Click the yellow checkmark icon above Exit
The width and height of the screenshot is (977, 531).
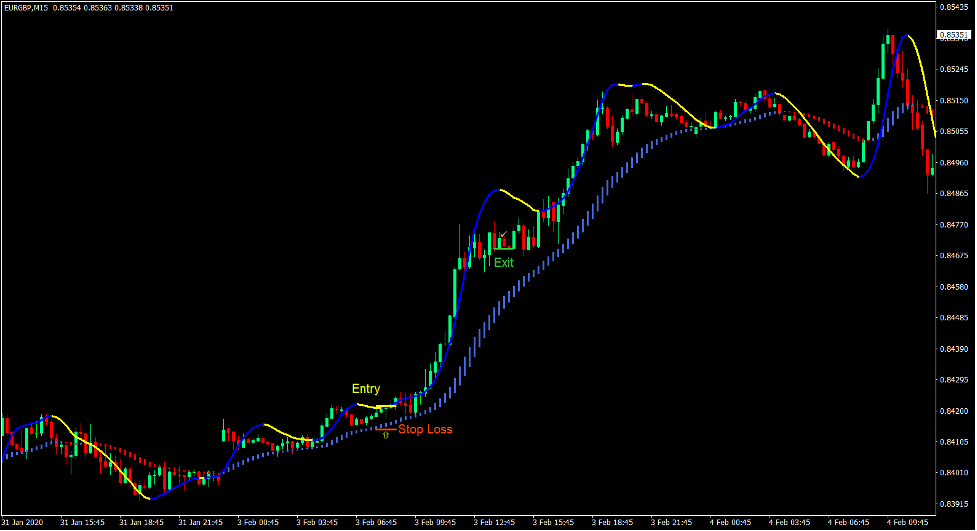[x=503, y=235]
